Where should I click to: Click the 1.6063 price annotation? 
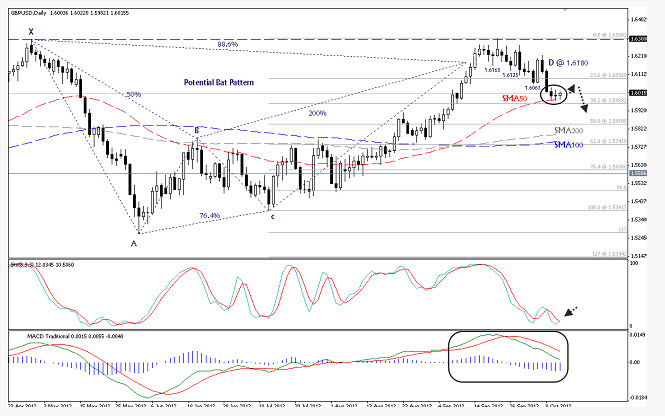(532, 88)
